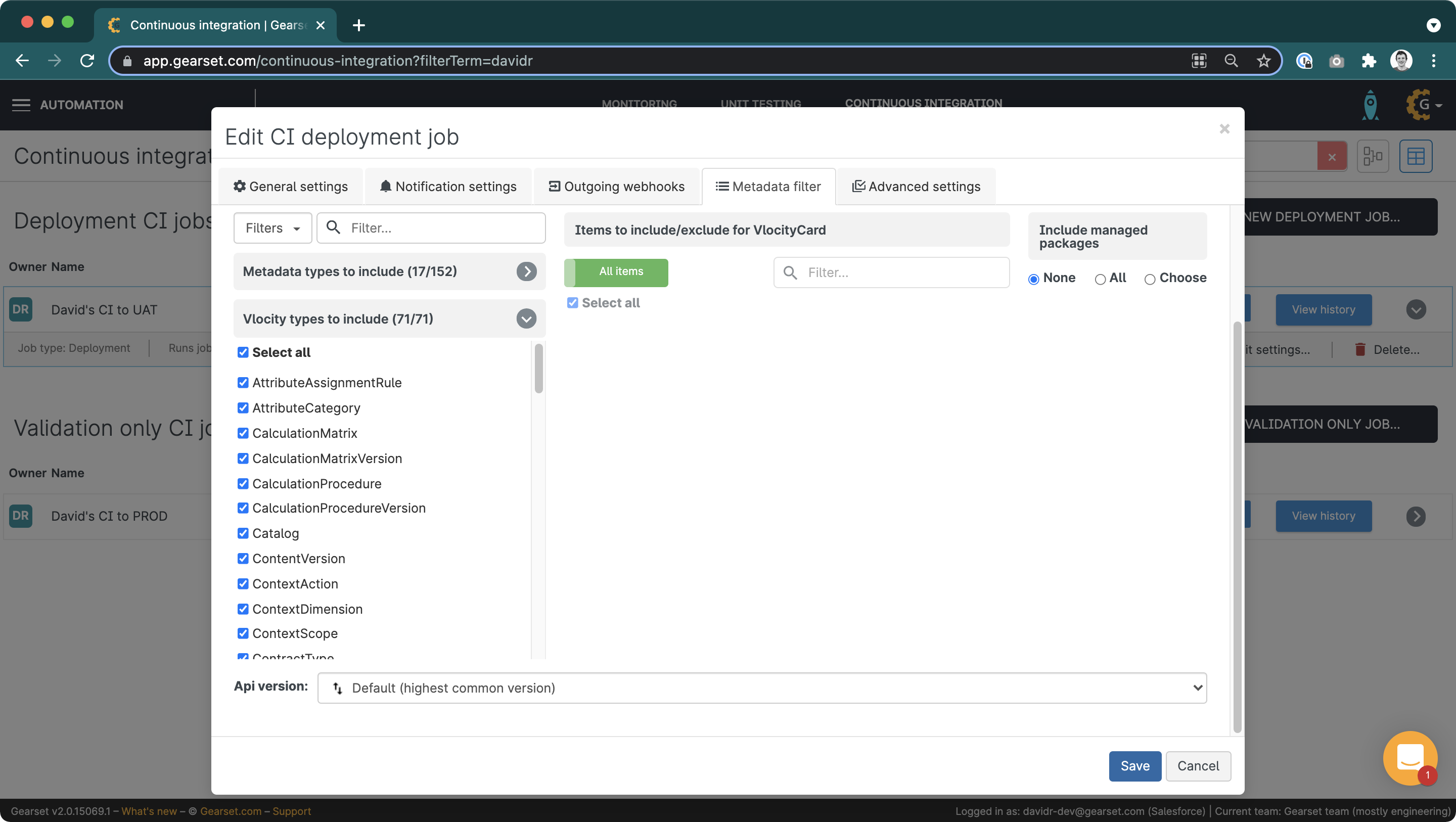The height and width of the screenshot is (822, 1456).
Task: Open the browser zoom magnifier icon
Action: pos(1231,61)
